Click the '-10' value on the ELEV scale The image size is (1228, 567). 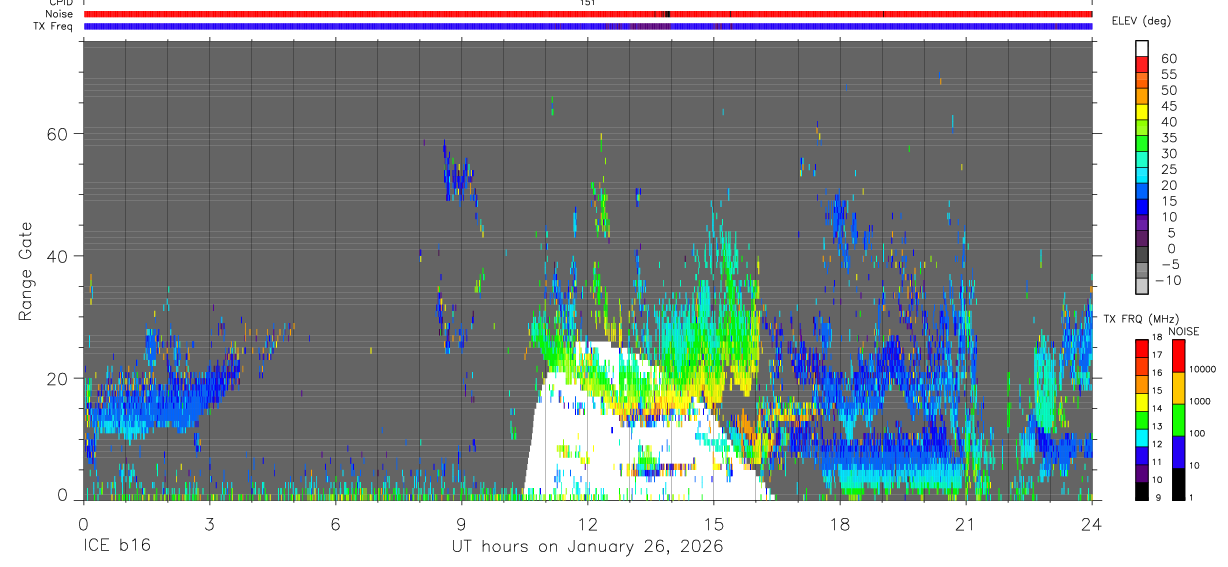tap(1168, 280)
